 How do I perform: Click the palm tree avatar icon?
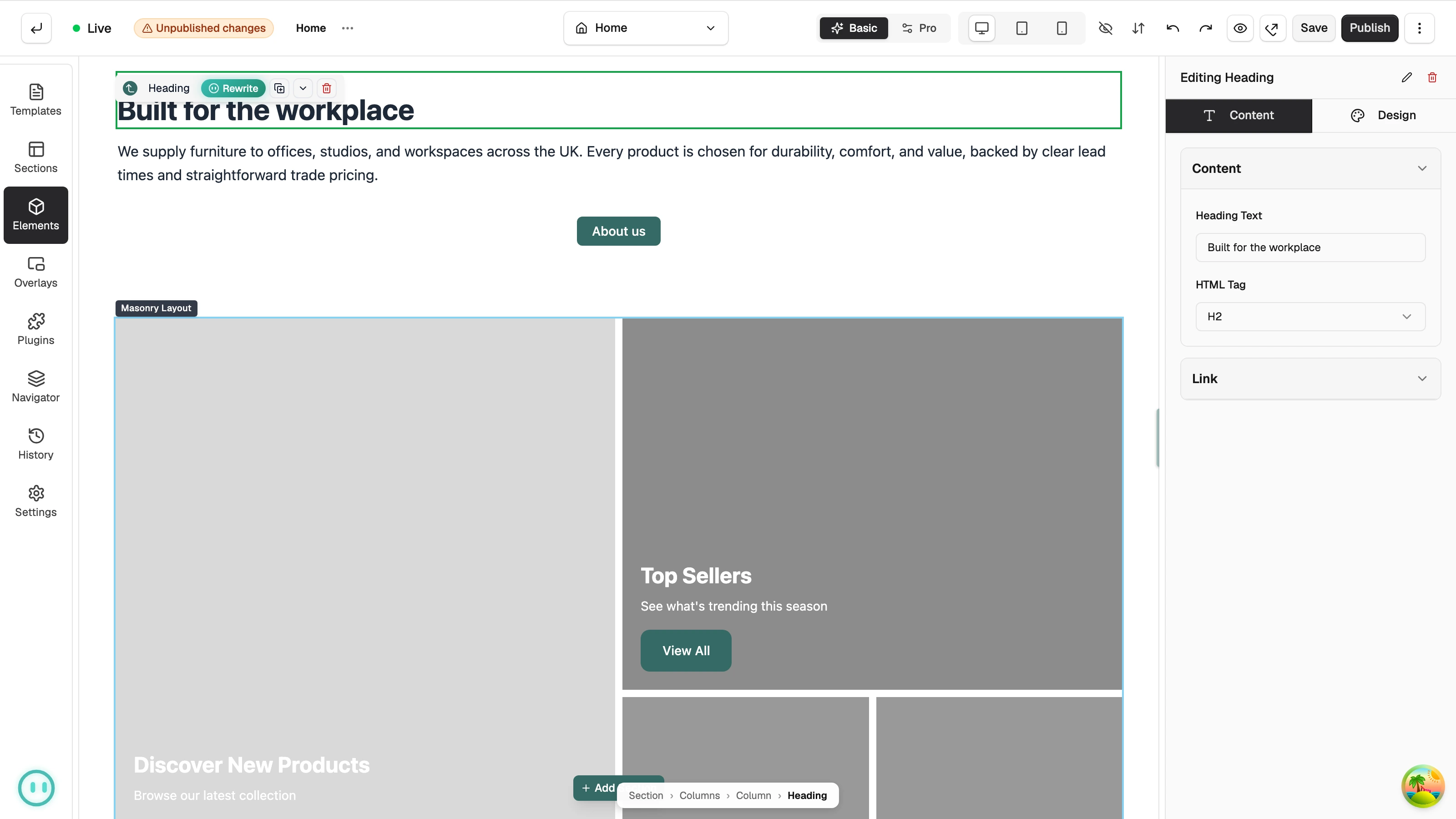pyautogui.click(x=1423, y=787)
